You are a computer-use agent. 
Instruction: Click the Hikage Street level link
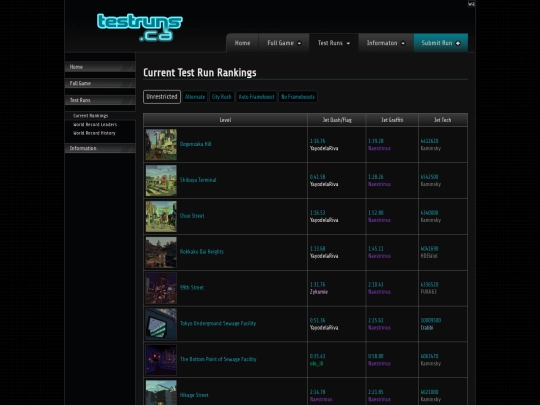coord(194,395)
